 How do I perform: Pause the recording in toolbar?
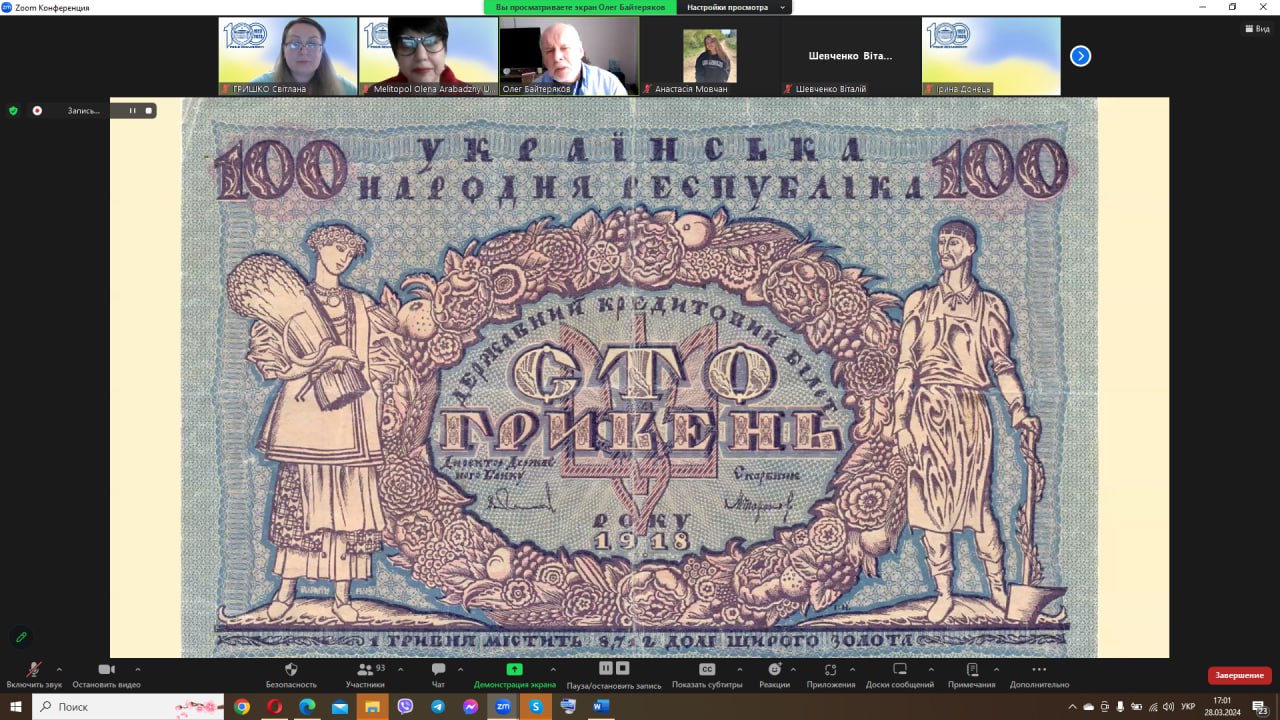point(605,668)
